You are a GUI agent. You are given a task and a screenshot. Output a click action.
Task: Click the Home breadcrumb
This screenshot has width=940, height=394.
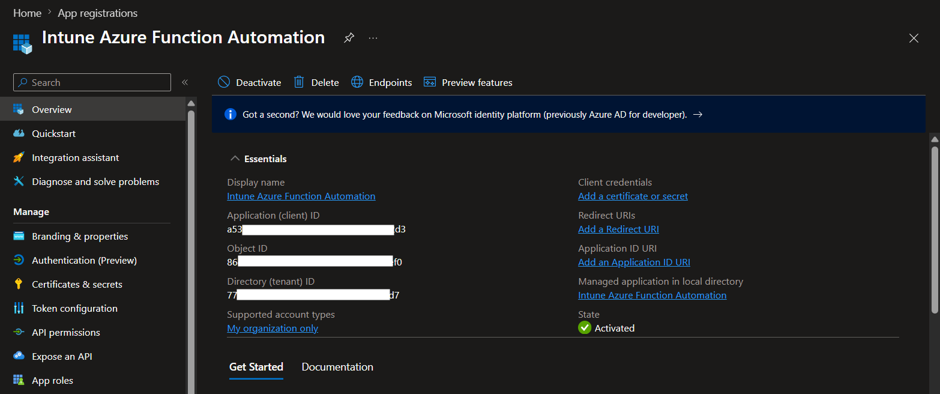(27, 13)
